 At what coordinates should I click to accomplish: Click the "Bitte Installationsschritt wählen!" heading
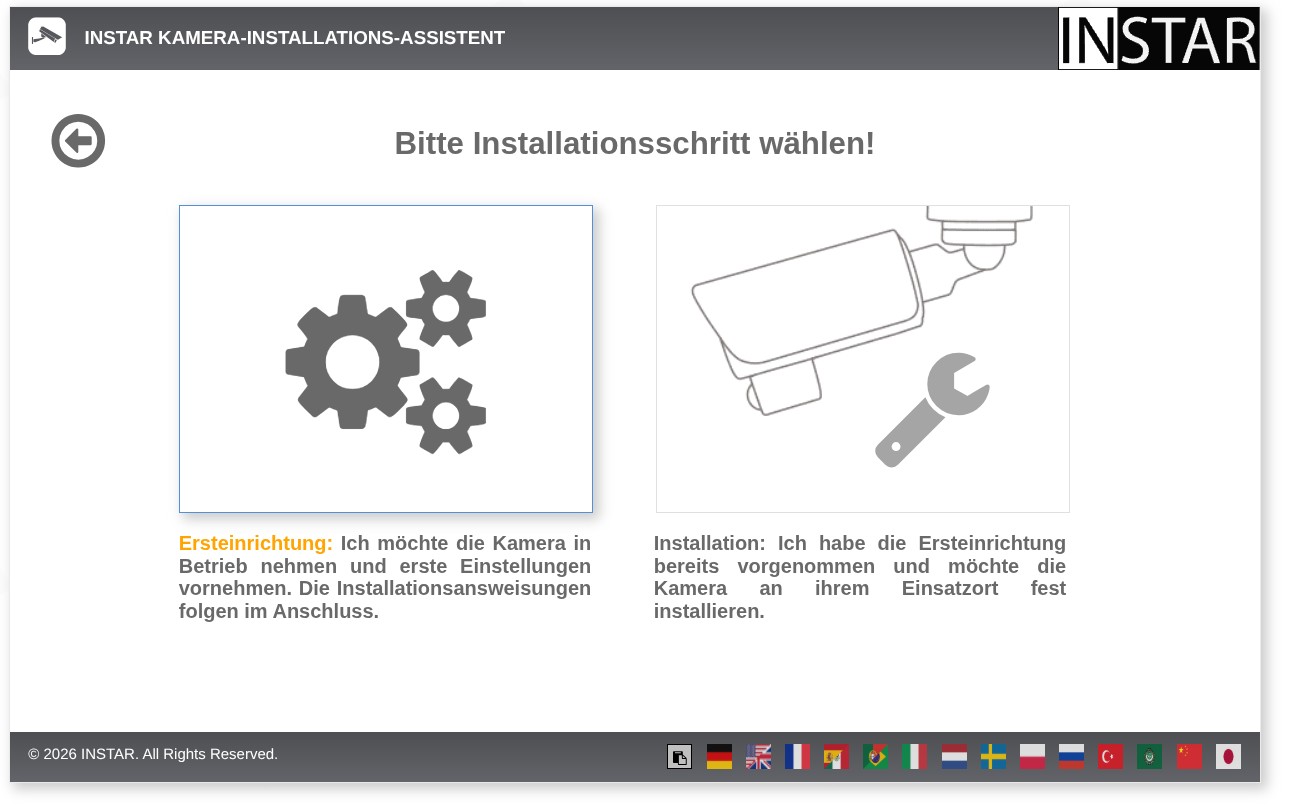pos(635,143)
